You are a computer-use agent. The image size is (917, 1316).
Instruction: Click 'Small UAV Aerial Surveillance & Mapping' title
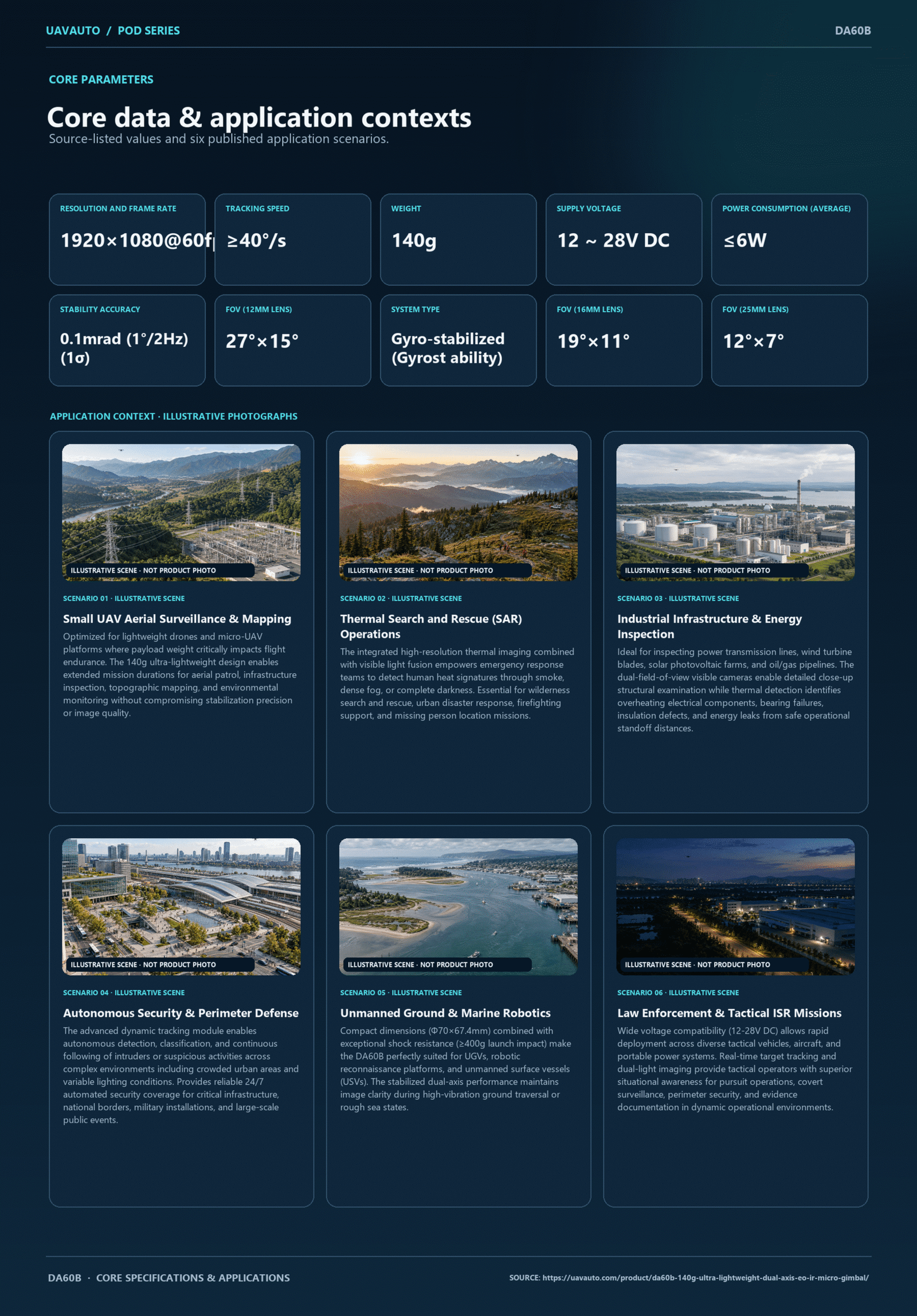pos(177,619)
